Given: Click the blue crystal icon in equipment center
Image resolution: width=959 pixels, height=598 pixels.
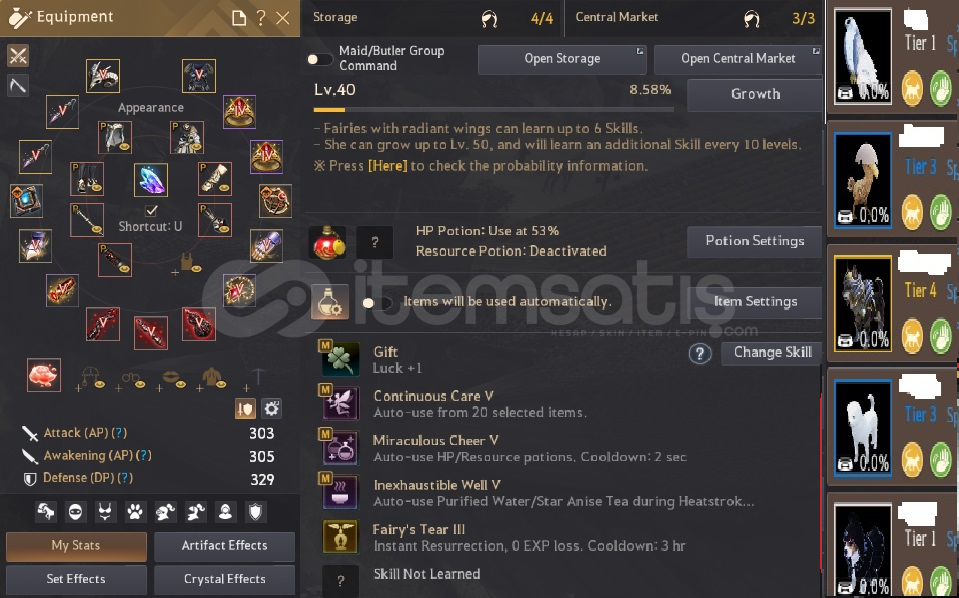Looking at the screenshot, I should [151, 180].
